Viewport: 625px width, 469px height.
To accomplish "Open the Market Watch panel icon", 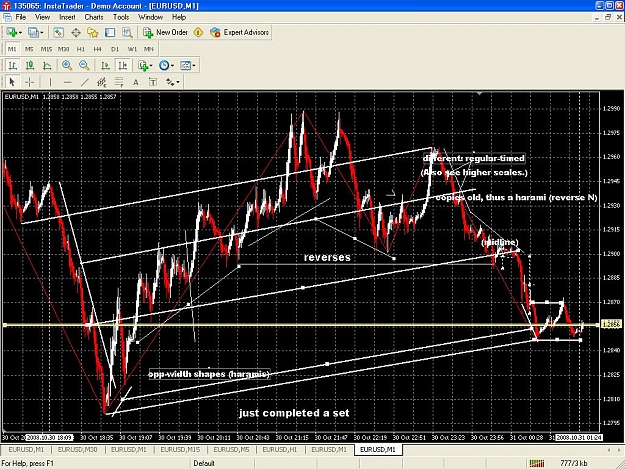I will pos(59,33).
